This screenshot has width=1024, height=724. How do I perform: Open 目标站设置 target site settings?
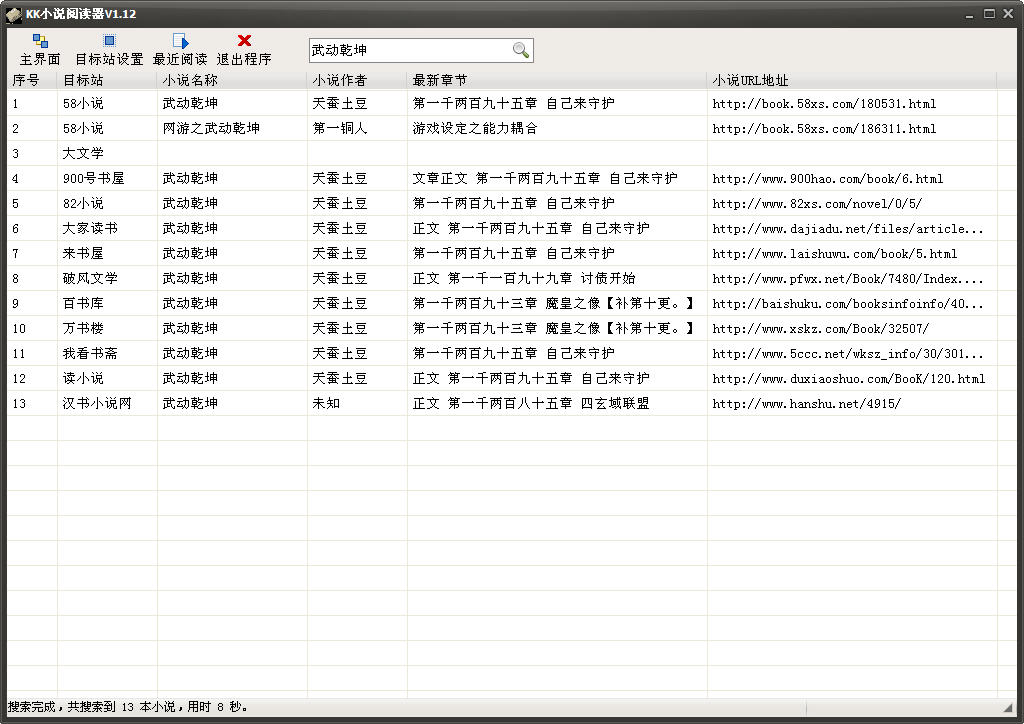point(109,50)
